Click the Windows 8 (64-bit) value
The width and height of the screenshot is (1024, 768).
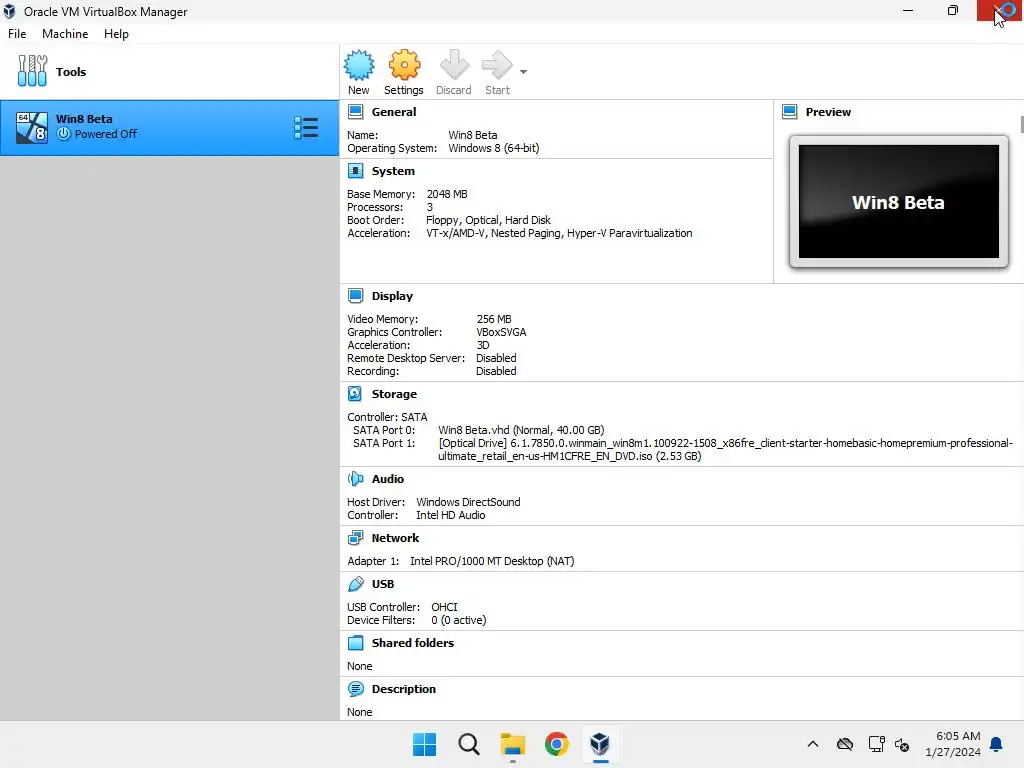click(494, 148)
